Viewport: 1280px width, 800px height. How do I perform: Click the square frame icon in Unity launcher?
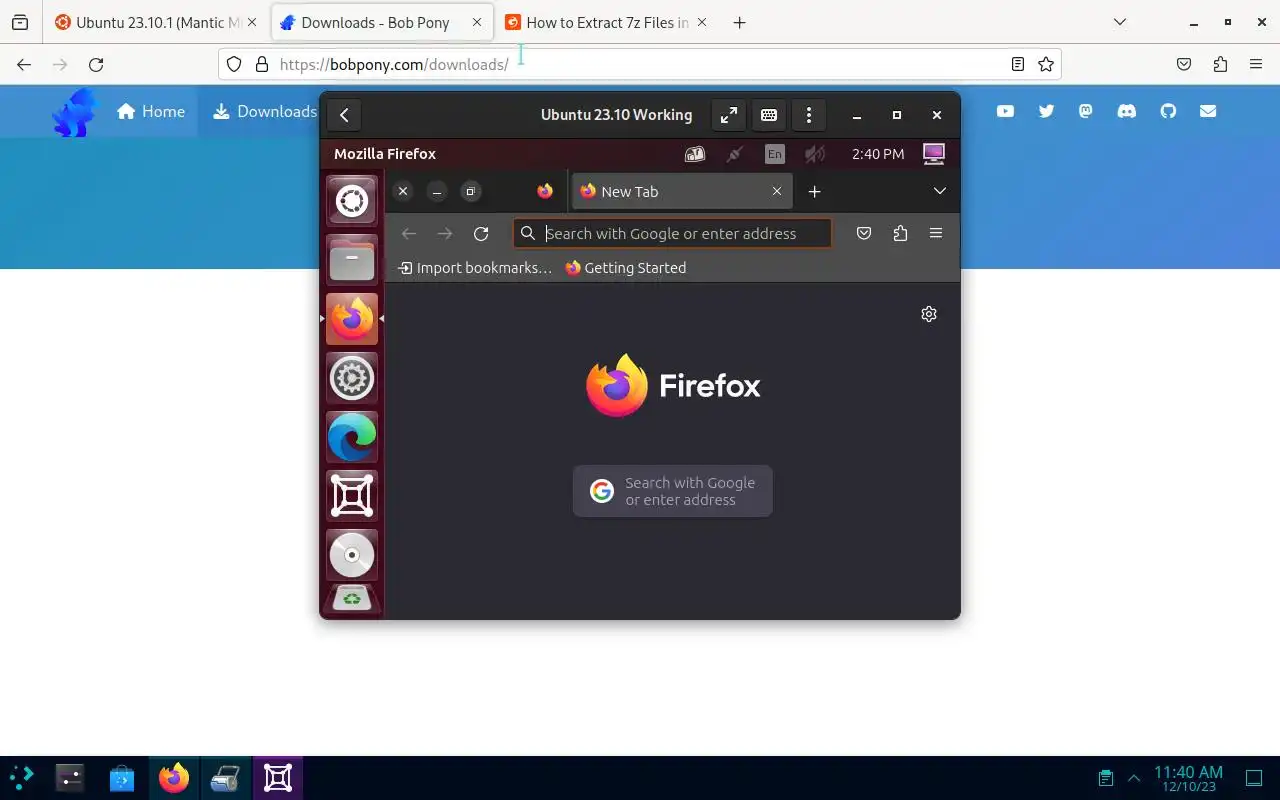coord(352,496)
